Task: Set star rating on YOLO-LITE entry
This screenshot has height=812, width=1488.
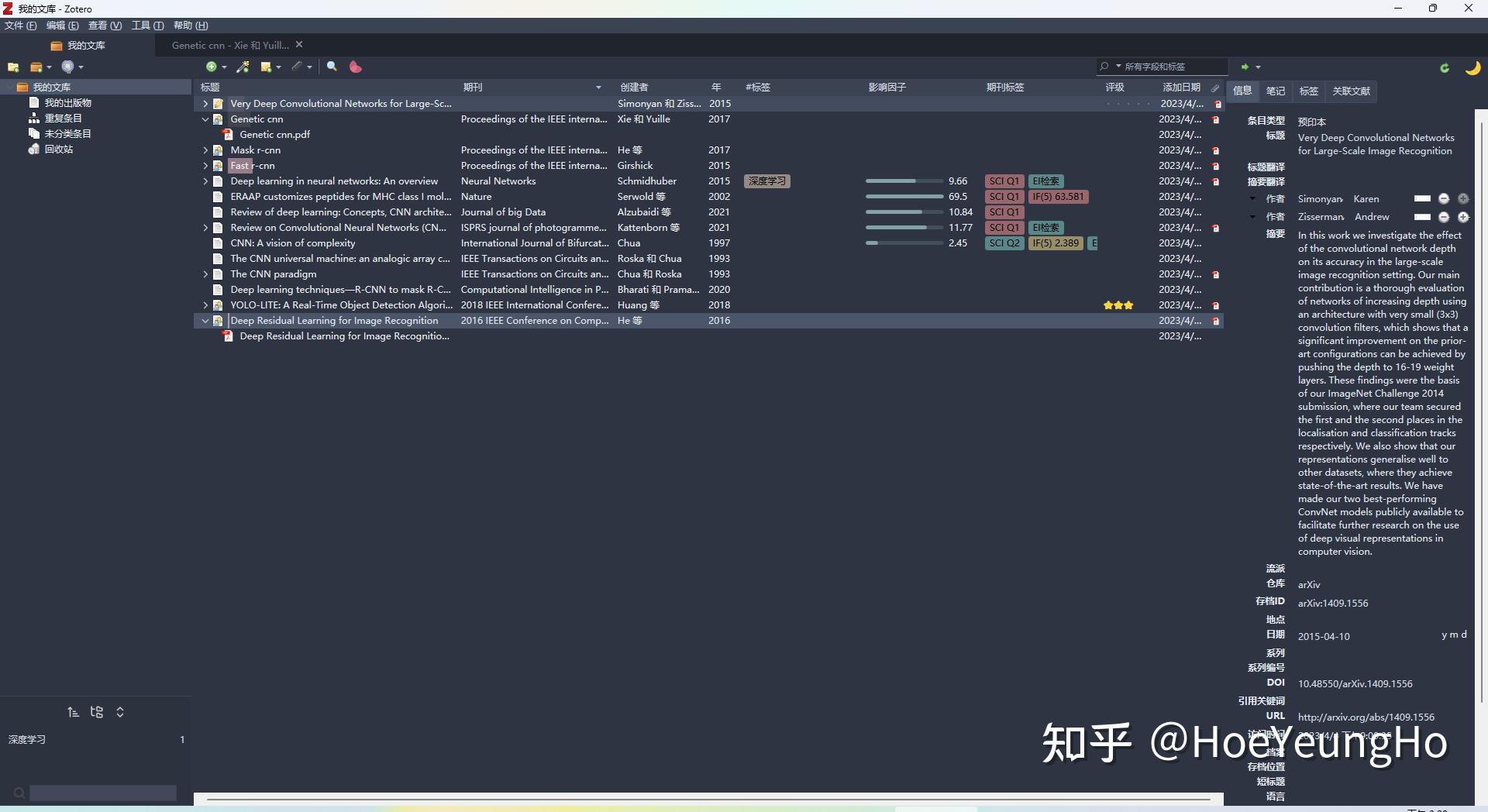Action: (1118, 304)
